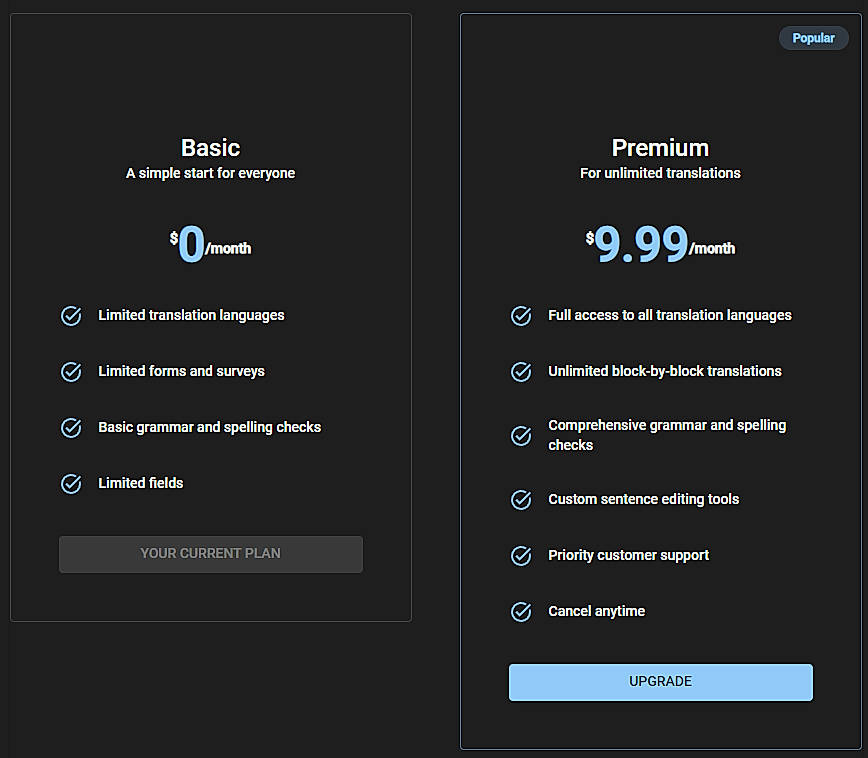Click the $0/month price
Image resolution: width=868 pixels, height=758 pixels.
pos(210,244)
